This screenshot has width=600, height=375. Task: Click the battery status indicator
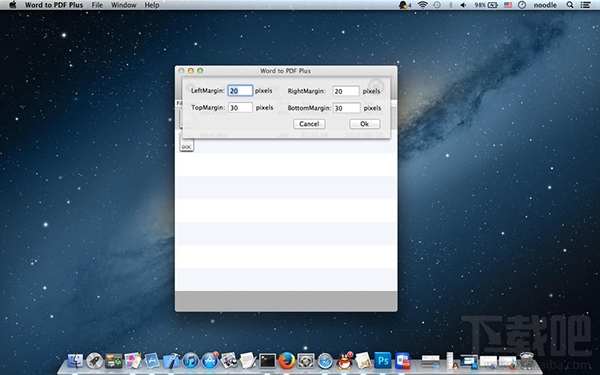(486, 5)
